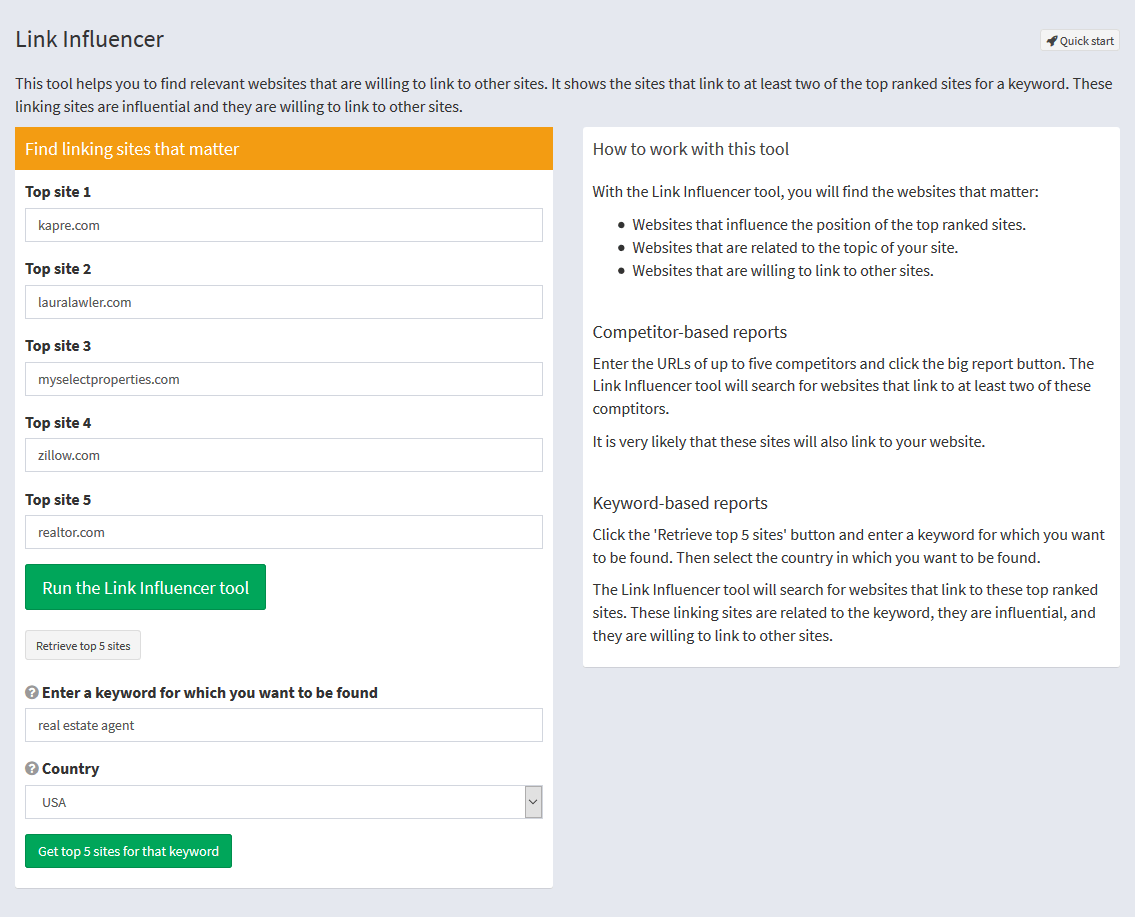Screen dimensions: 1135x917
Task: Click the rocket icon in Quick start
Action: point(1051,41)
